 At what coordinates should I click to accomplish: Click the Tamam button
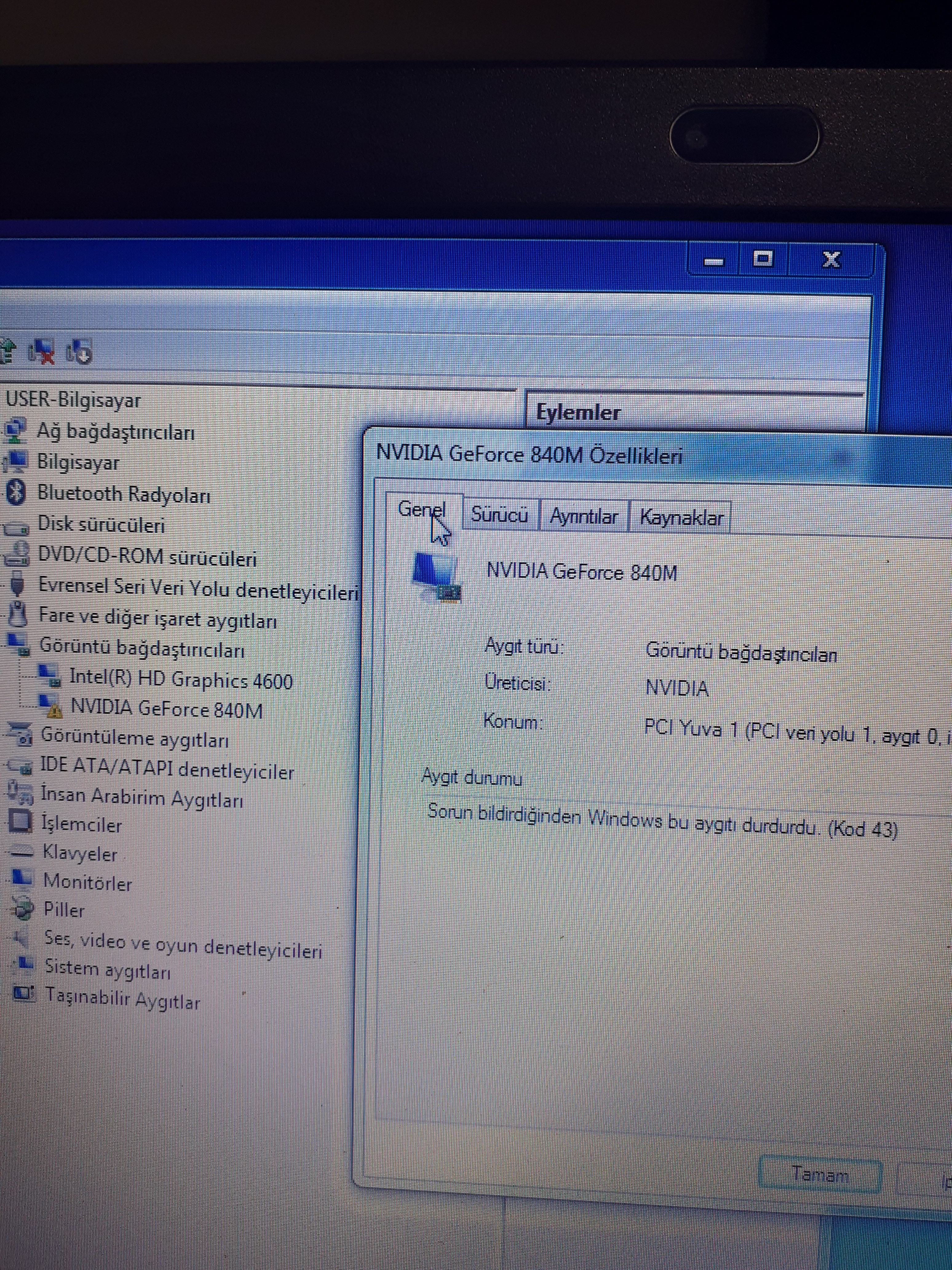point(820,1175)
